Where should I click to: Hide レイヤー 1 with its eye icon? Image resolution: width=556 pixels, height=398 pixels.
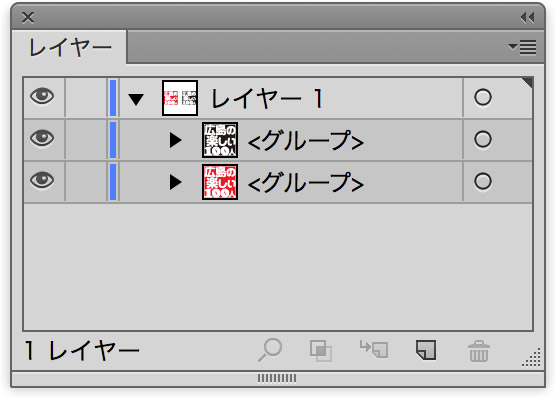[42, 96]
